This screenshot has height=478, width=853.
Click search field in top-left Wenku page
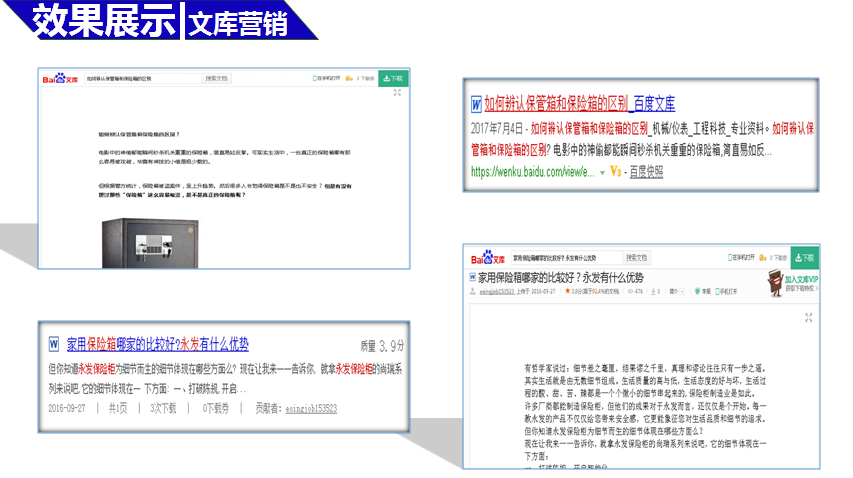tap(143, 79)
